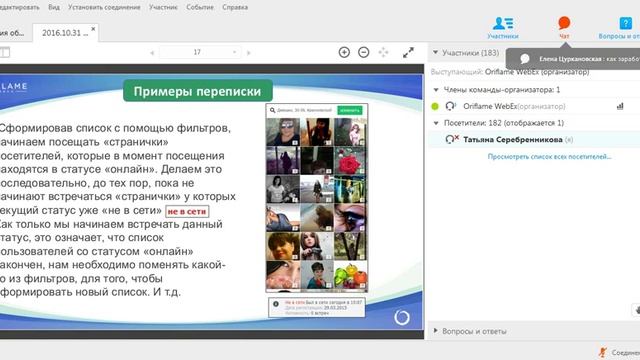Select Oriflame WebEx (организатор) row
The image size is (640, 360).
click(x=534, y=106)
